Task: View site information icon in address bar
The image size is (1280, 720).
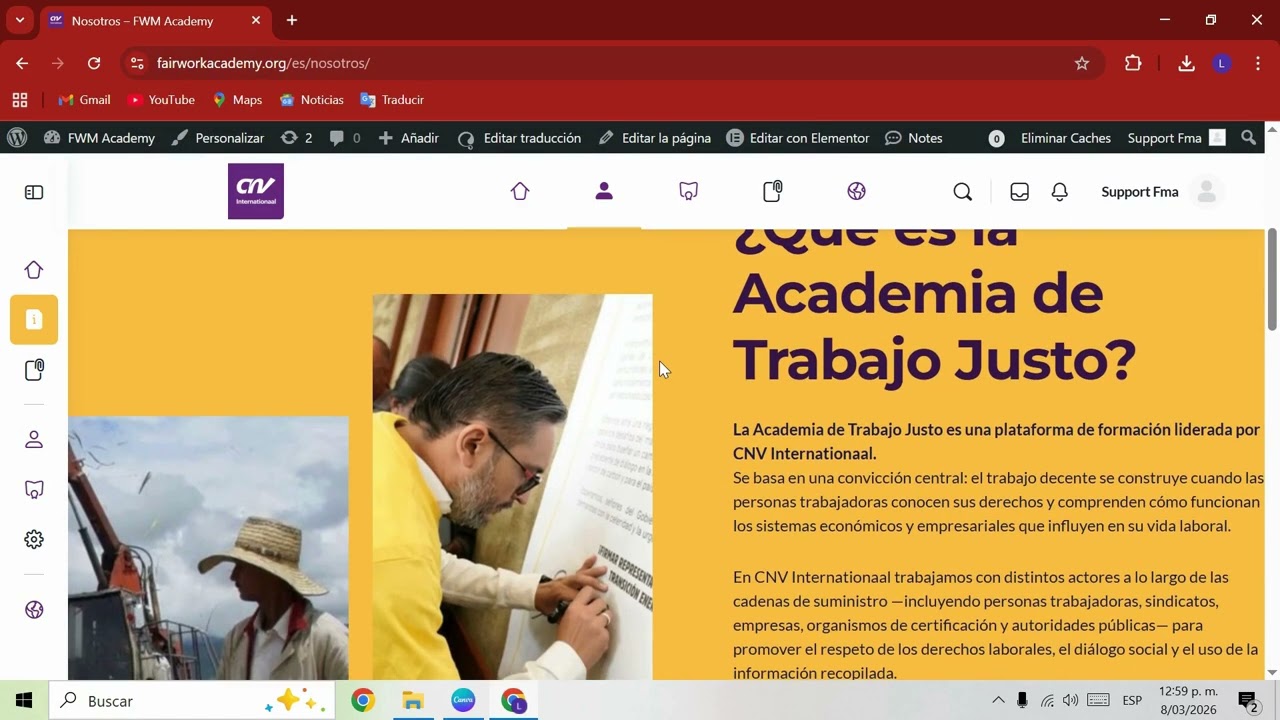Action: 138,63
